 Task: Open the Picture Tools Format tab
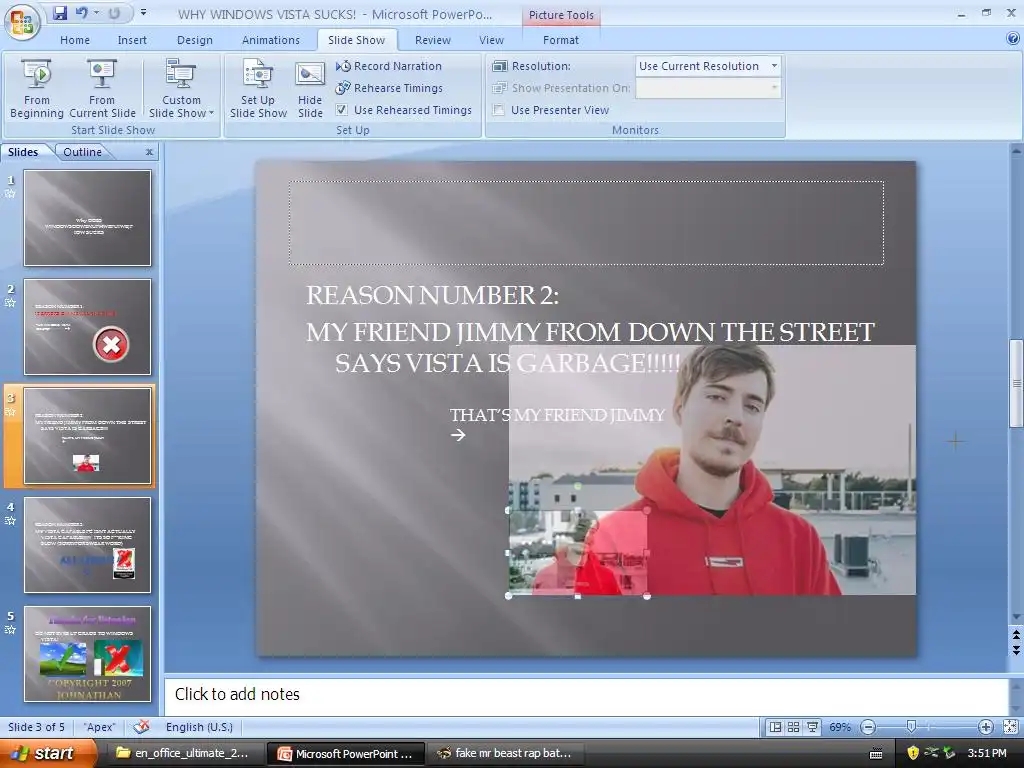tap(560, 40)
